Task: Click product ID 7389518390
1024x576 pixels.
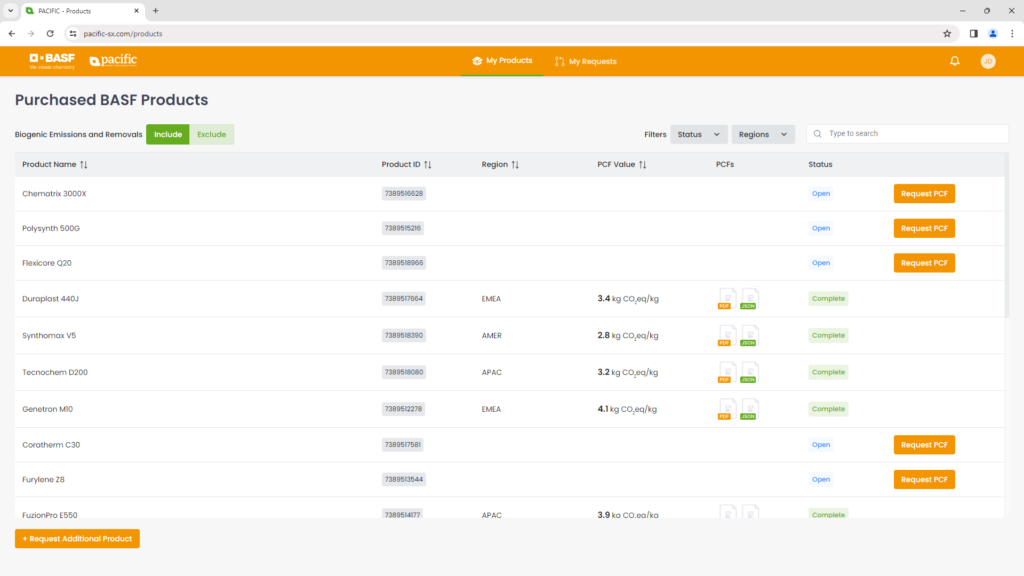Action: pyautogui.click(x=404, y=335)
